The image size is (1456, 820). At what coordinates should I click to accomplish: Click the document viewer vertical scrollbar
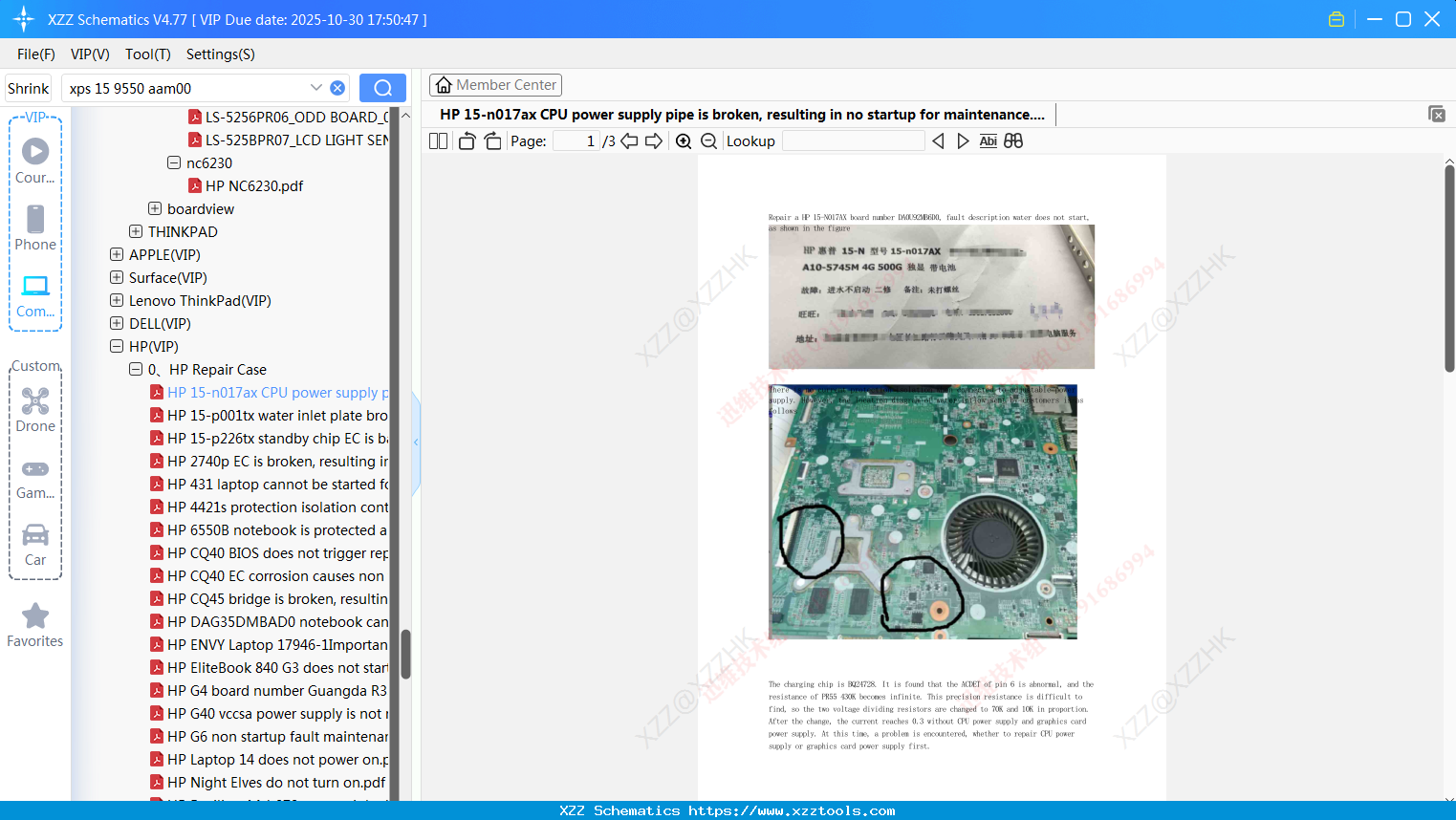click(x=1449, y=268)
